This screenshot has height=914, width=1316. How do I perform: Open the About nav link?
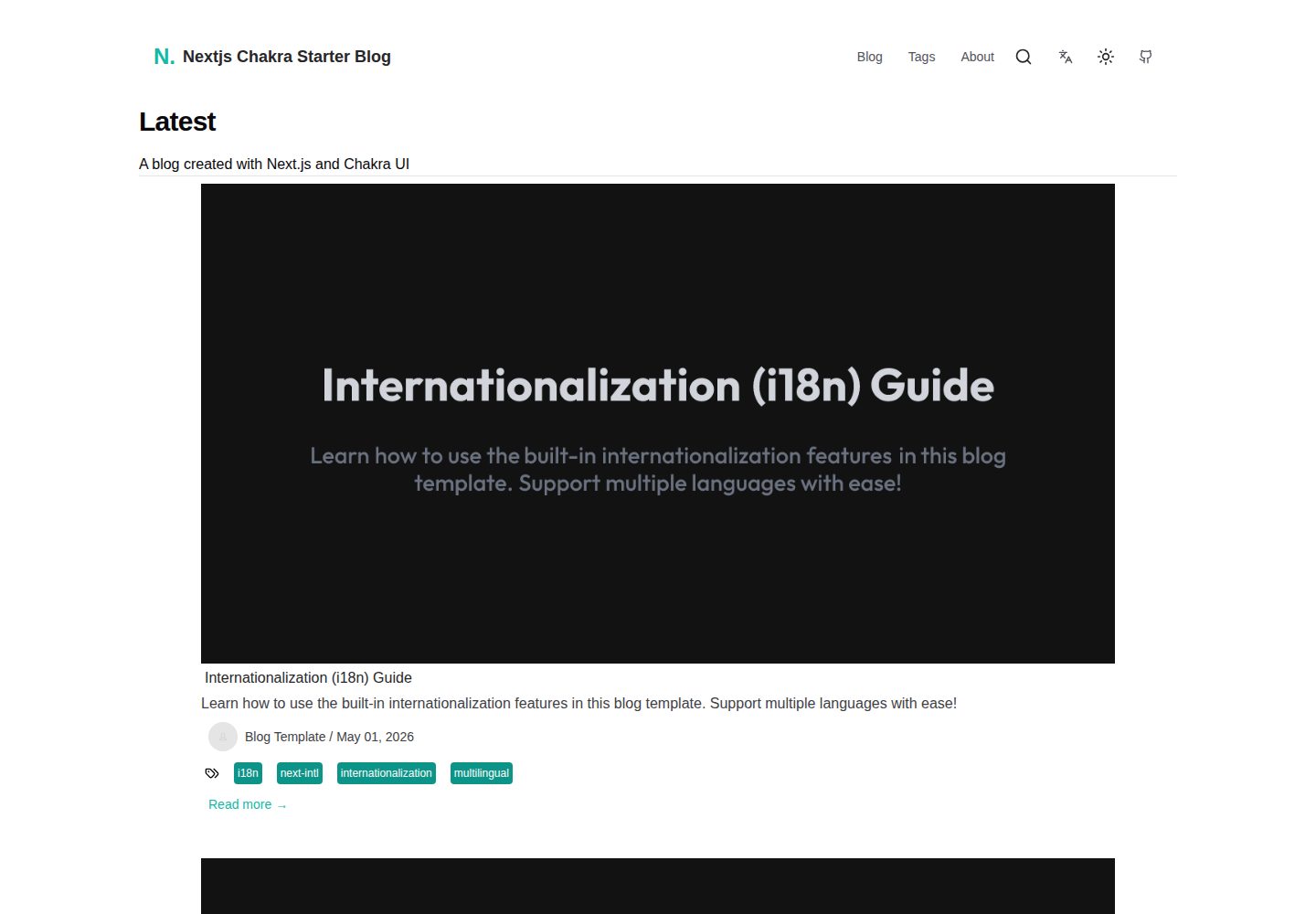tap(977, 57)
